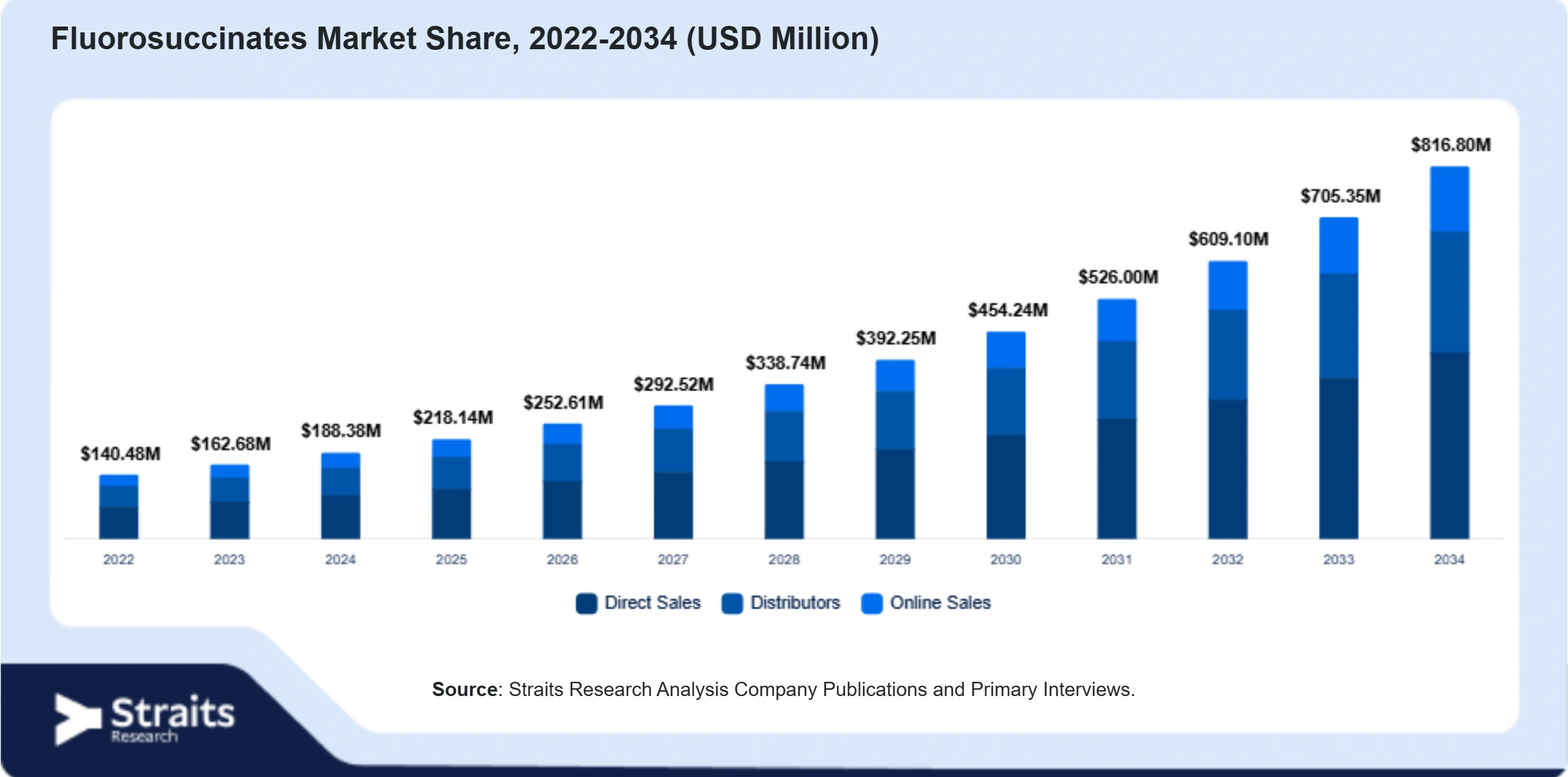Click the Direct Sales segment of 2028 bar
Screen dimensions: 1568x777
pyautogui.click(x=784, y=500)
